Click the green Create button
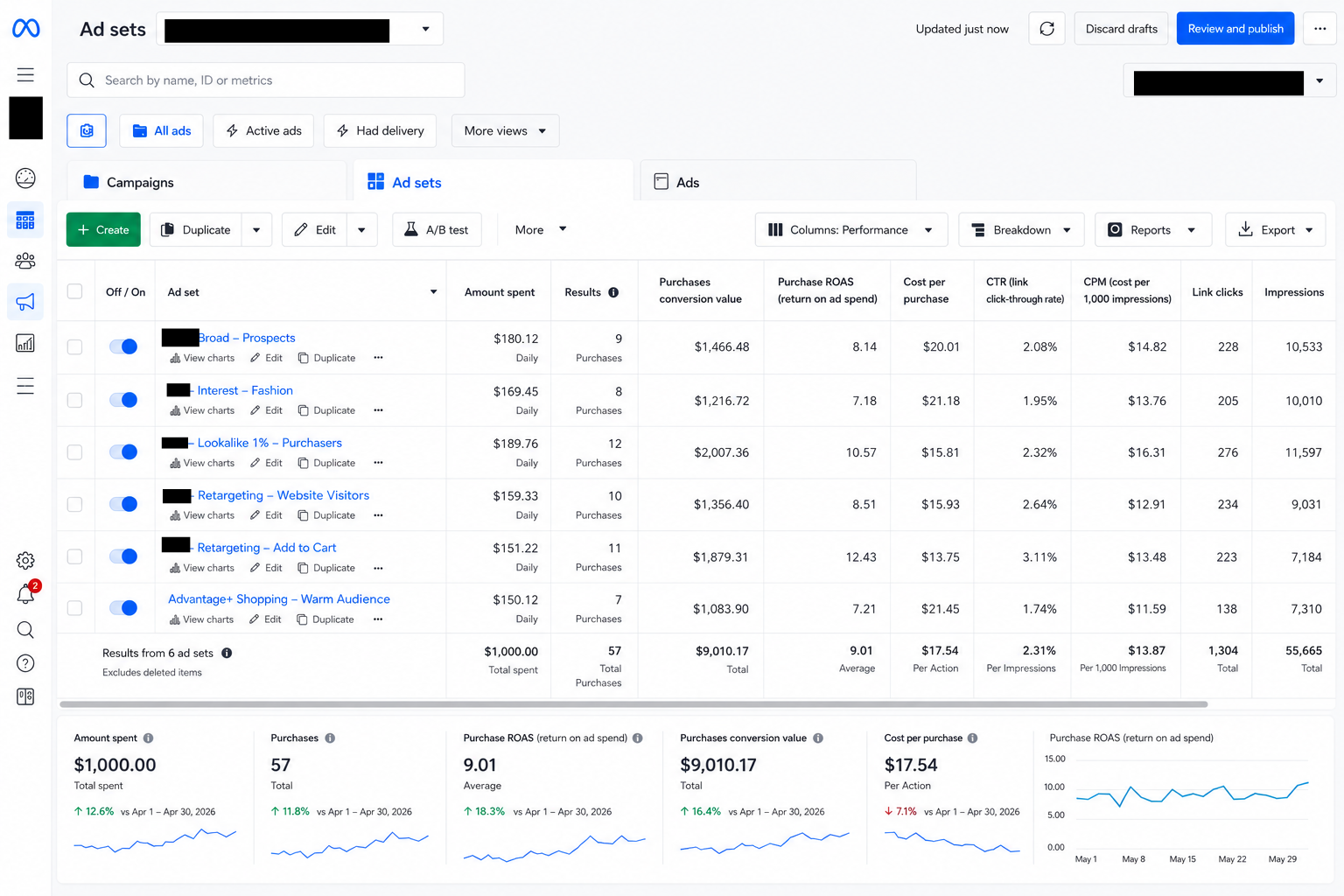Image resolution: width=1344 pixels, height=896 pixels. point(103,229)
